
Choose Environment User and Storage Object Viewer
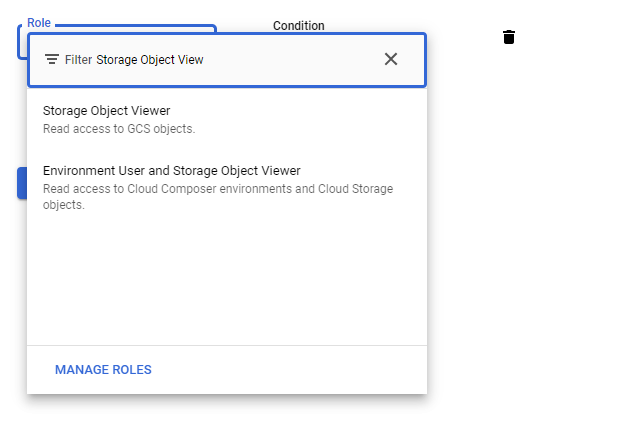[x=227, y=187]
